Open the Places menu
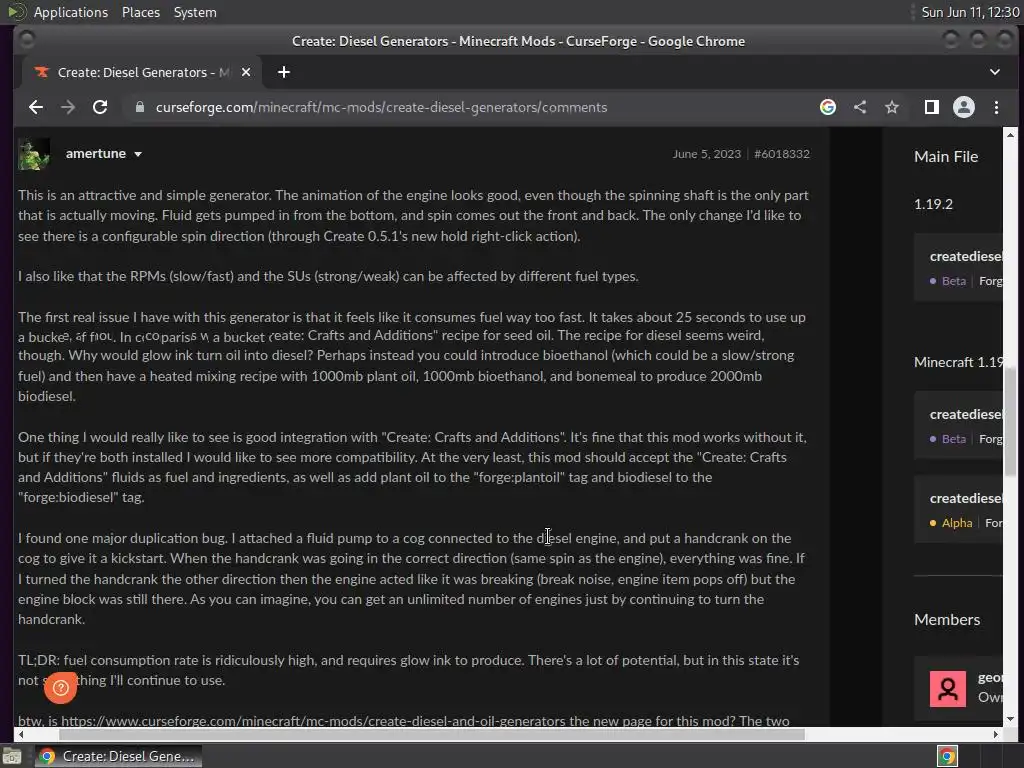The image size is (1024, 768). [140, 12]
